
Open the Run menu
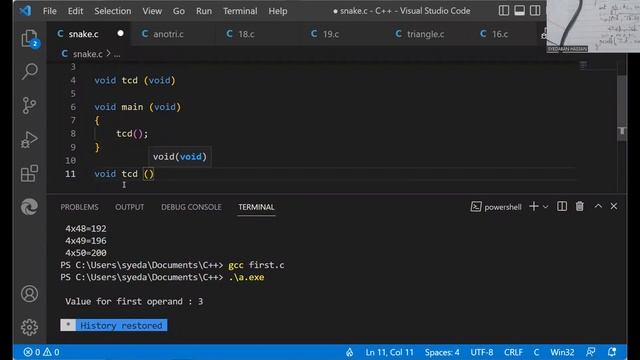pos(204,11)
